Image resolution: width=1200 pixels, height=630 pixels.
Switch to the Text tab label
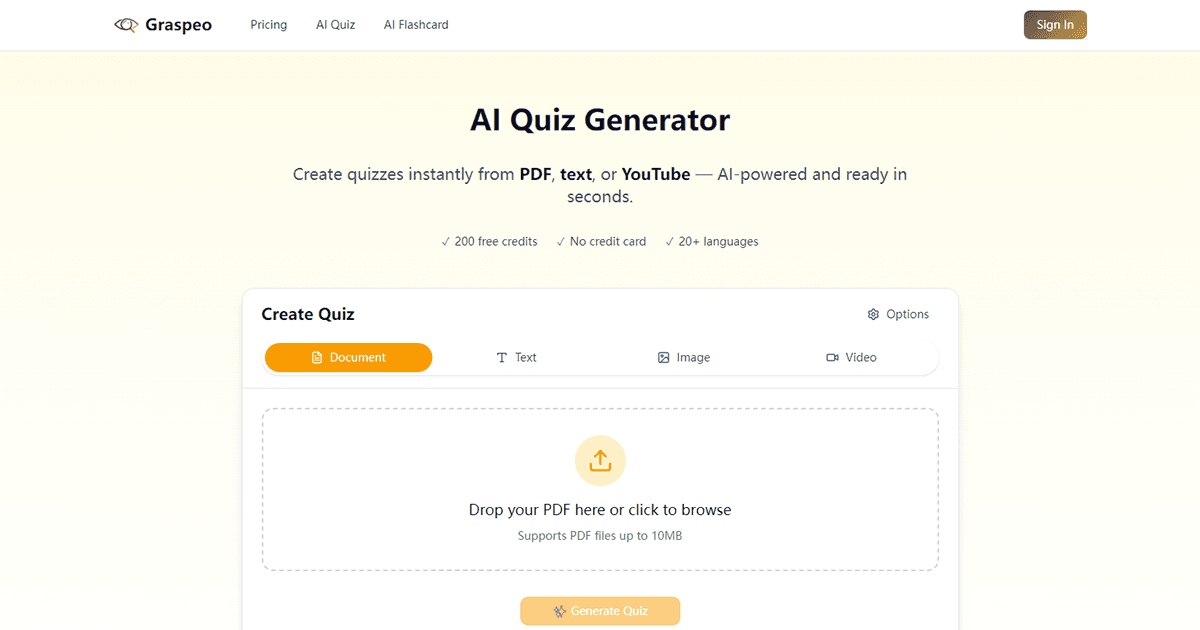(x=526, y=357)
